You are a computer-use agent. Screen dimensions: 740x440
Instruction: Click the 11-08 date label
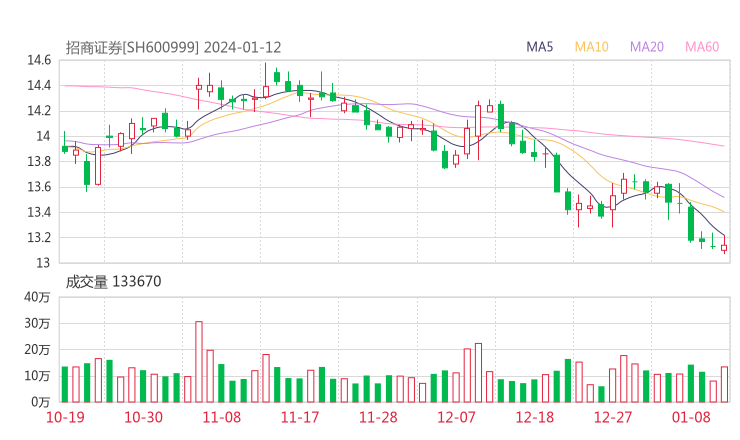coord(222,417)
